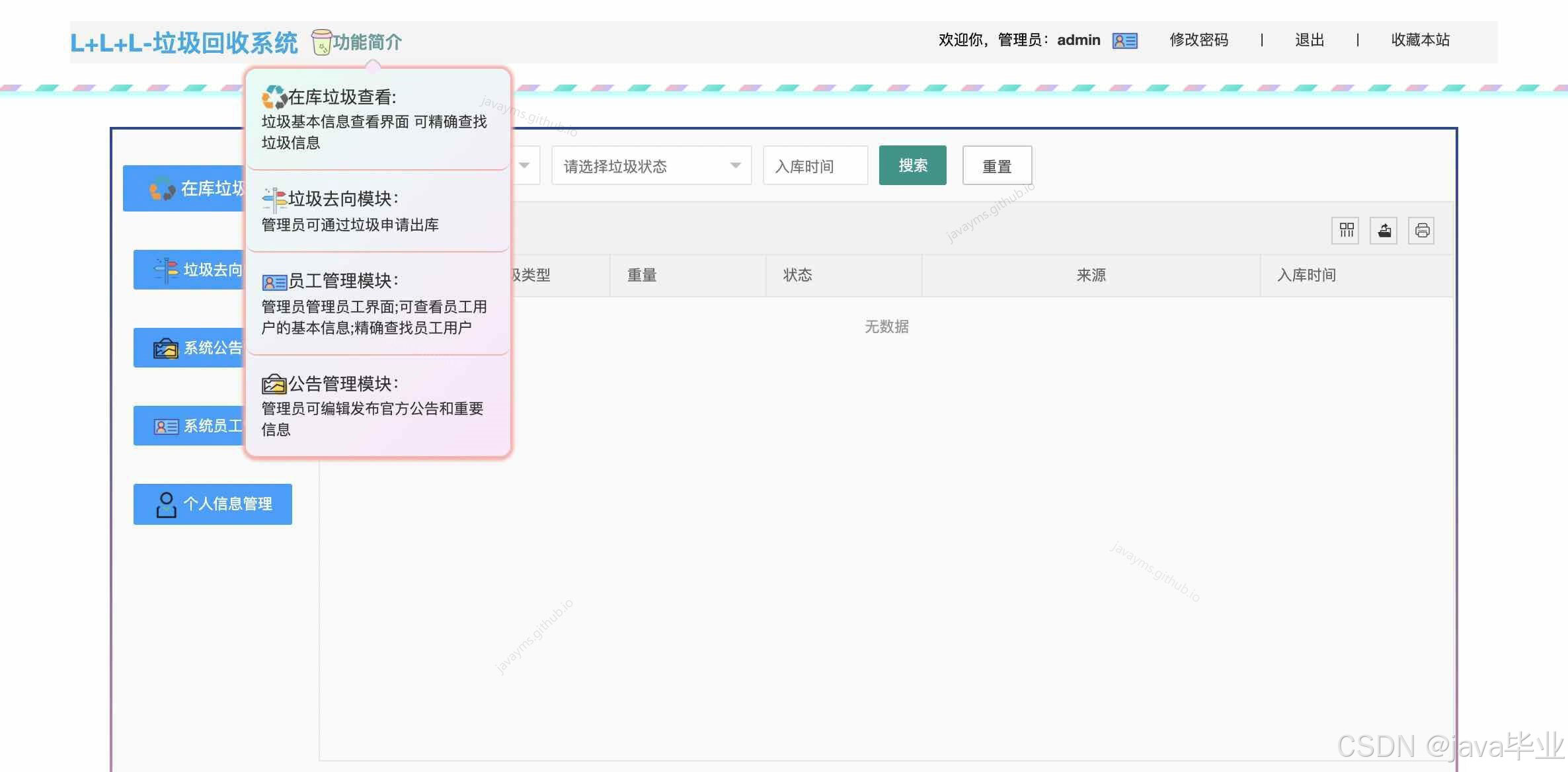Click recycle icon beside 在库垃圾查看 in popup
Viewport: 1568px width, 772px height.
click(x=274, y=97)
